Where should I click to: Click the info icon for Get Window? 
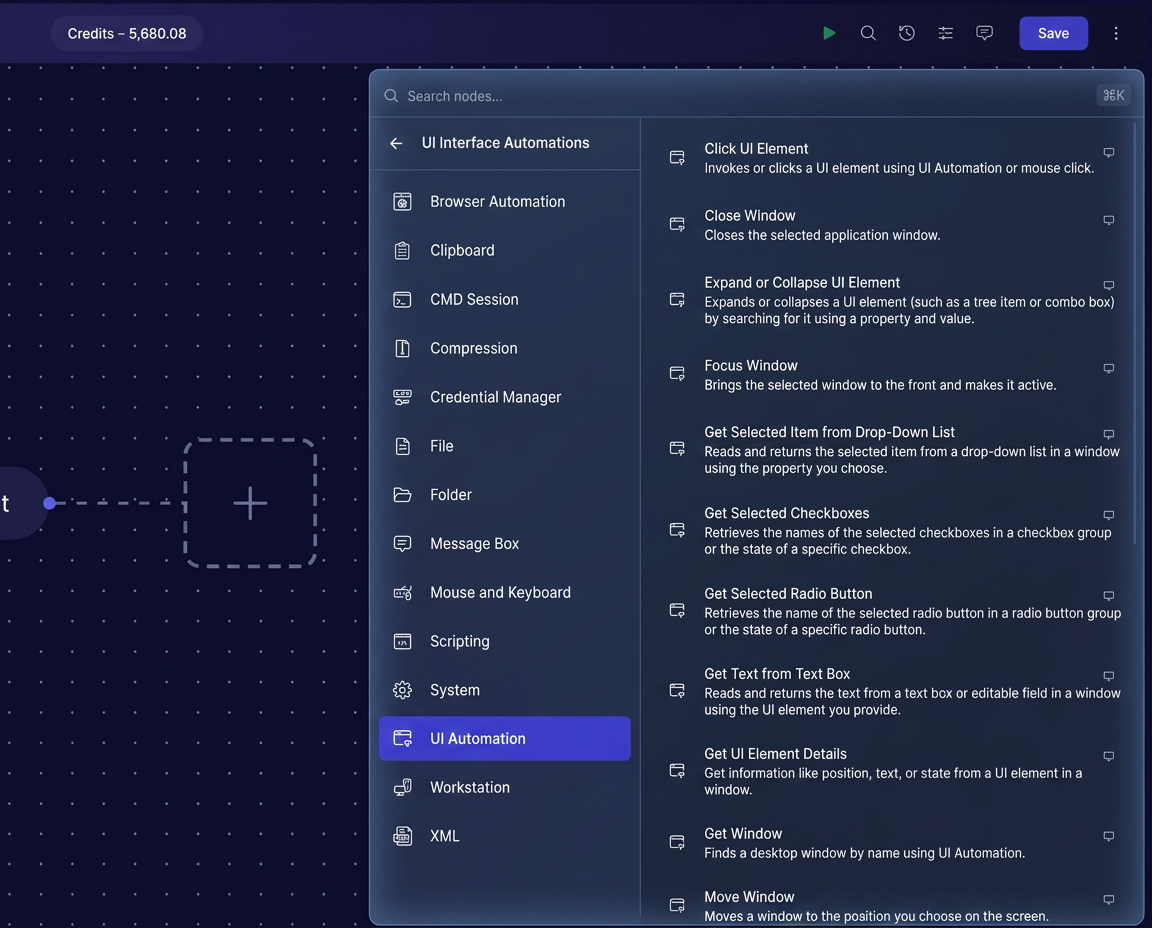(x=1109, y=836)
